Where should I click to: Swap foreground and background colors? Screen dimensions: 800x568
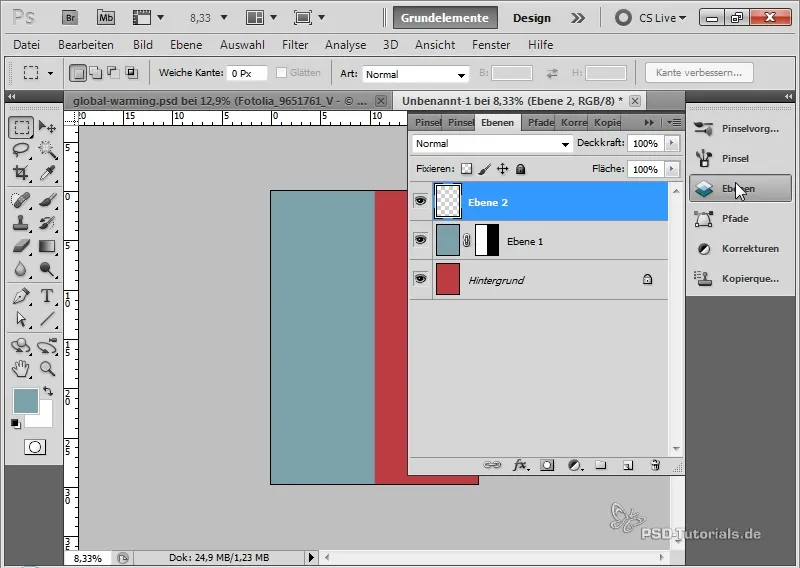point(48,391)
